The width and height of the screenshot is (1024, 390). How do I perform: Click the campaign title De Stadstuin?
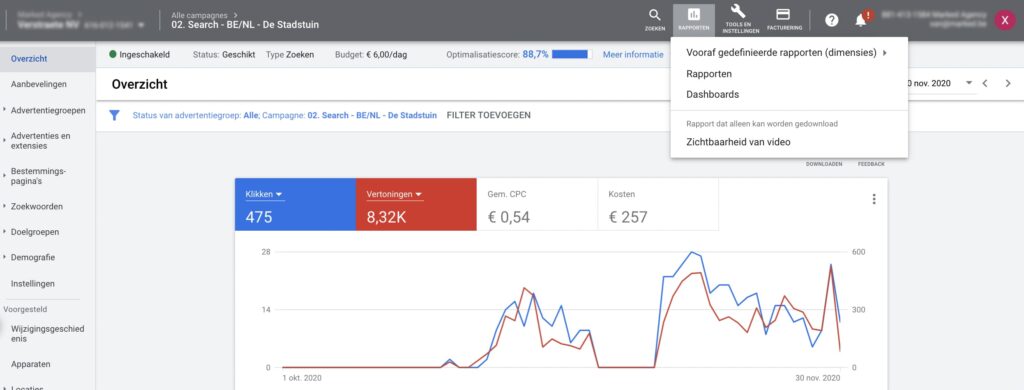point(245,25)
